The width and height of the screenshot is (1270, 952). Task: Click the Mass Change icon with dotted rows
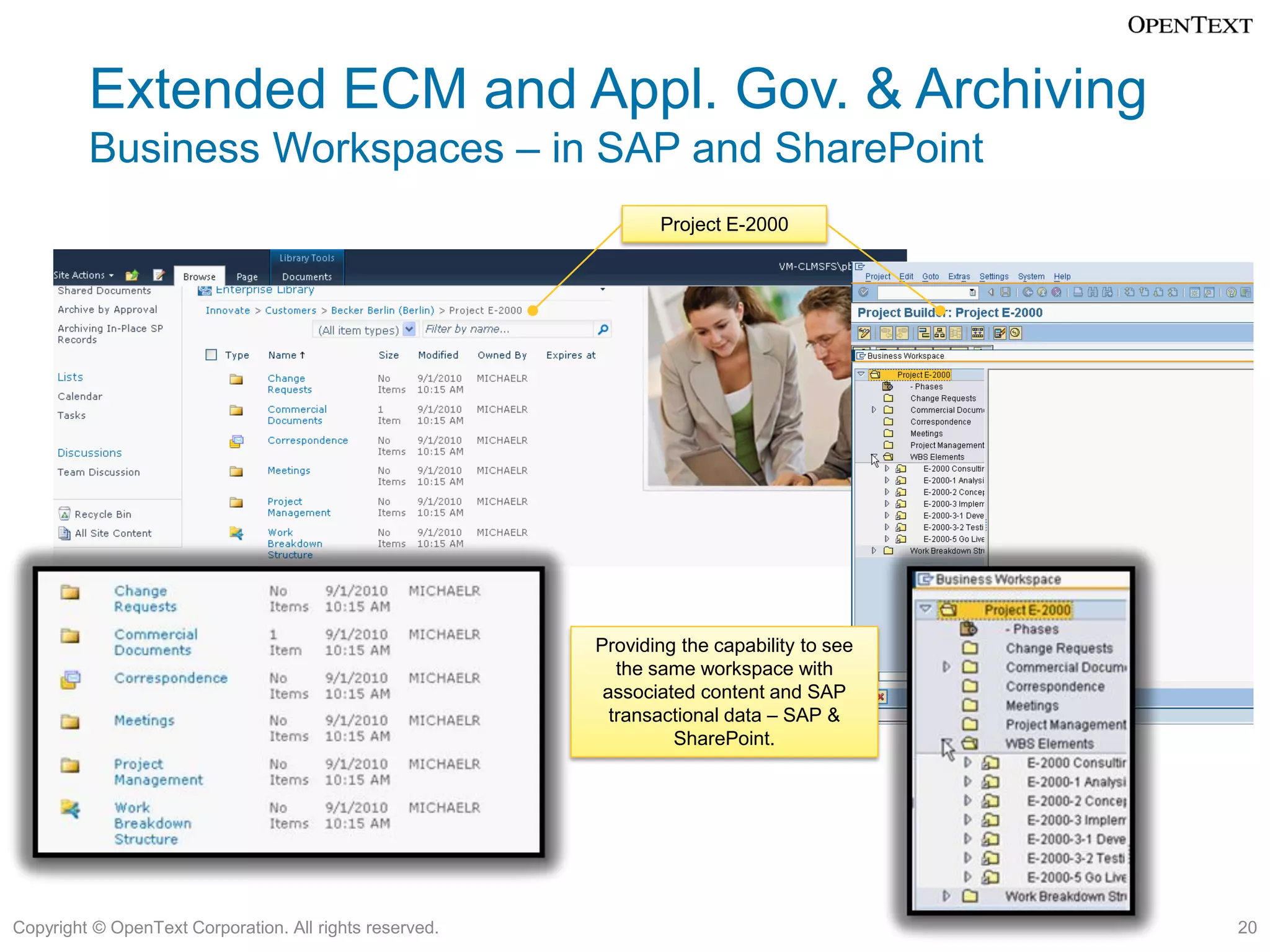978,333
